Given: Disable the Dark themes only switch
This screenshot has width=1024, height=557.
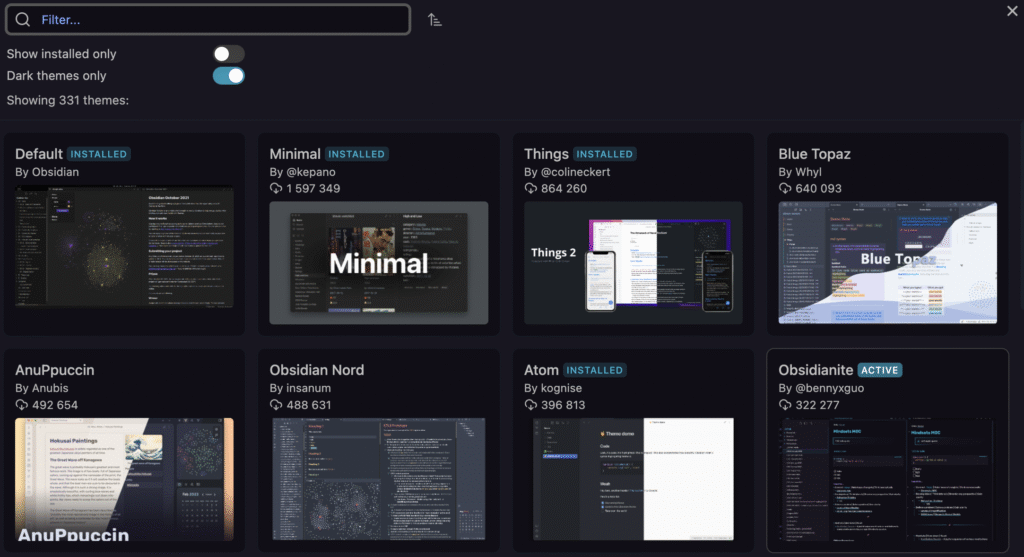Looking at the screenshot, I should pos(229,76).
